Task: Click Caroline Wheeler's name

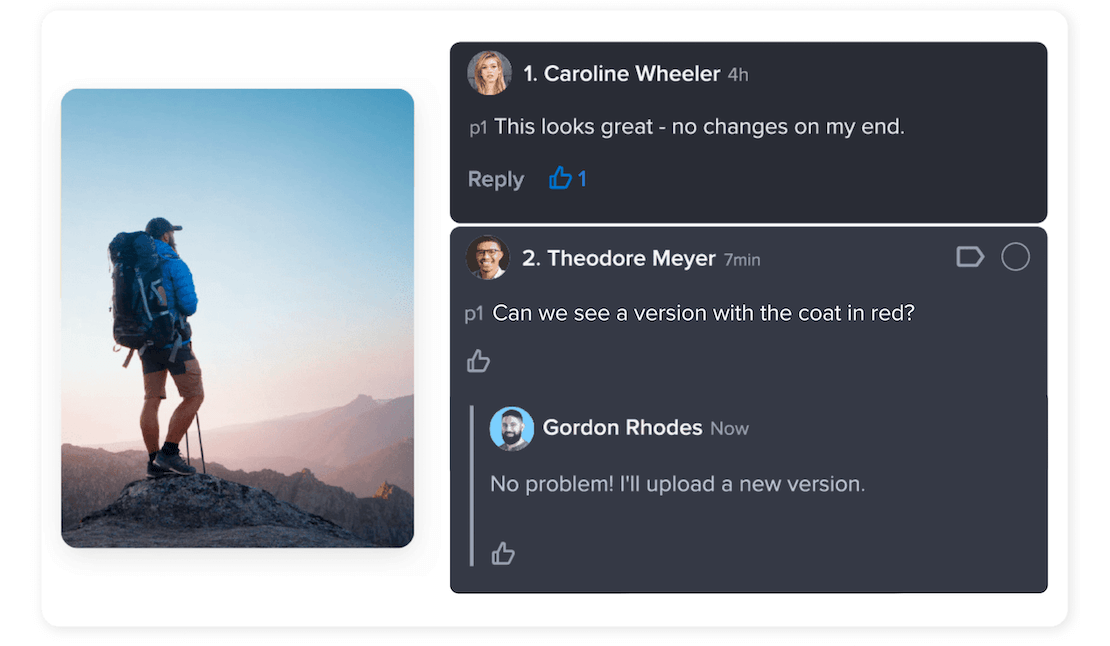Action: [619, 73]
